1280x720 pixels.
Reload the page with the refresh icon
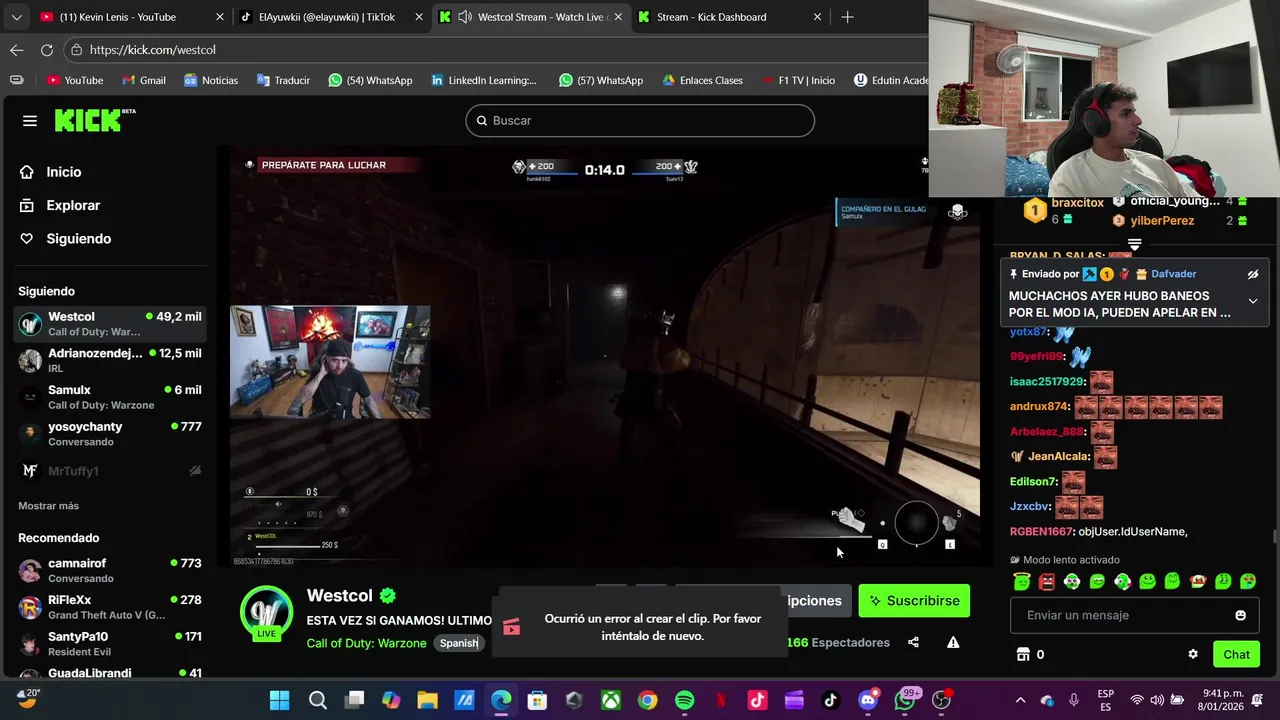47,50
